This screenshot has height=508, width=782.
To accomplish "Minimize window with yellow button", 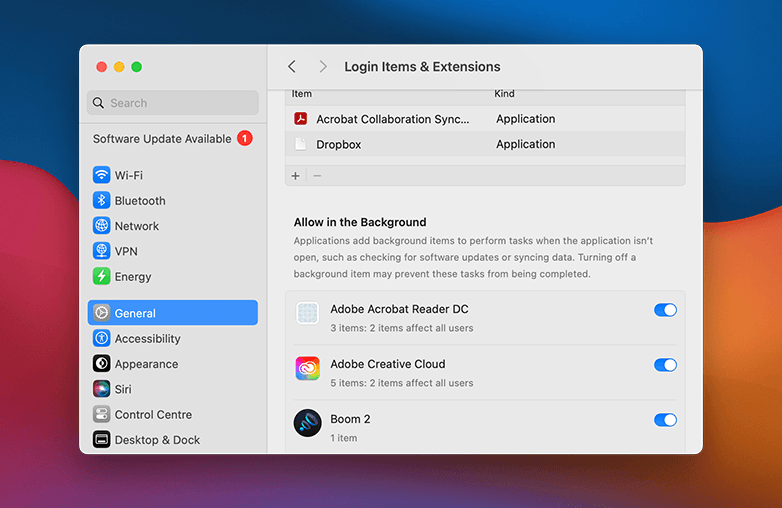I will (x=119, y=67).
